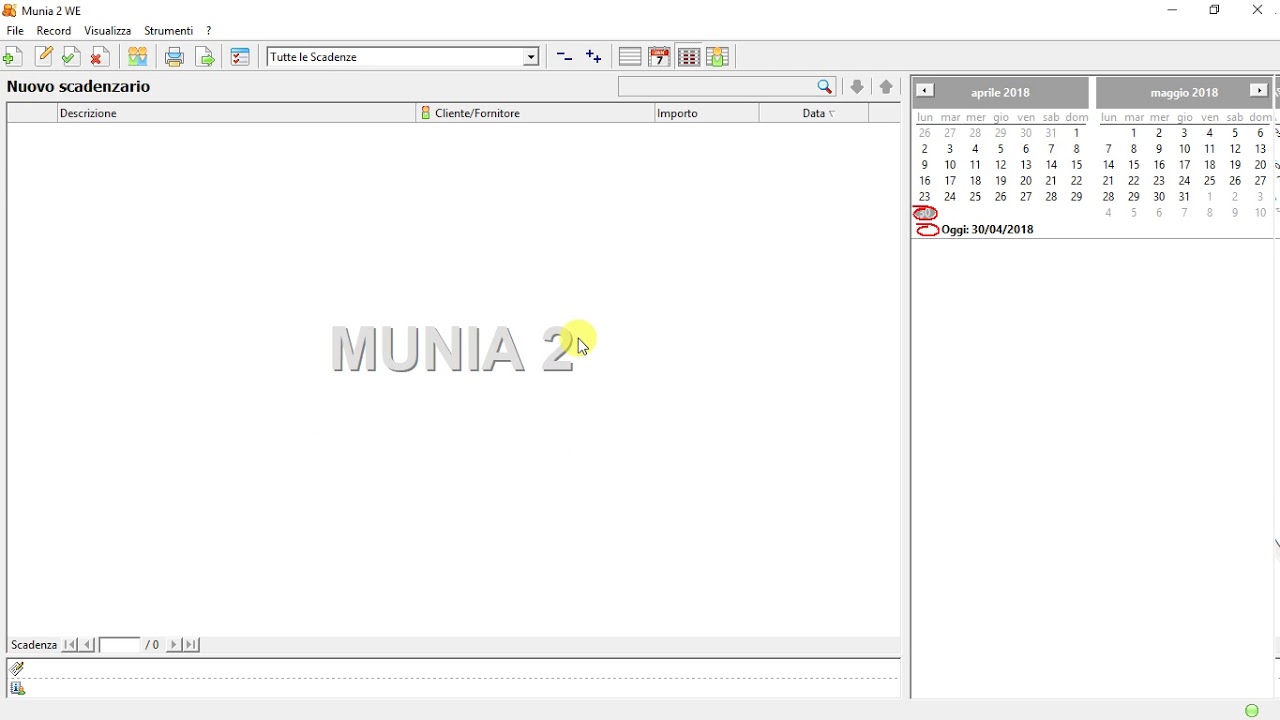The height and width of the screenshot is (720, 1280).
Task: Select day 1 in aprile 2018
Action: click(1077, 133)
